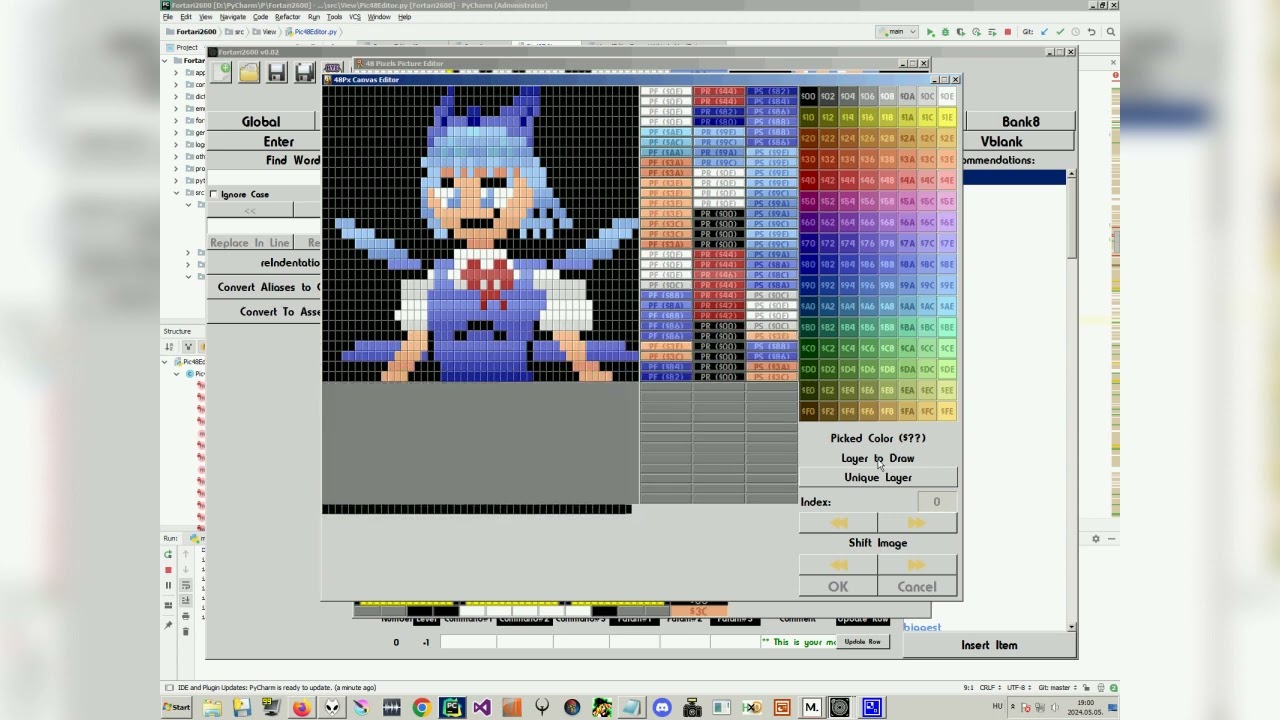Open the 'main' run configuration dropdown
Screen dimensions: 1280x720
click(x=896, y=32)
